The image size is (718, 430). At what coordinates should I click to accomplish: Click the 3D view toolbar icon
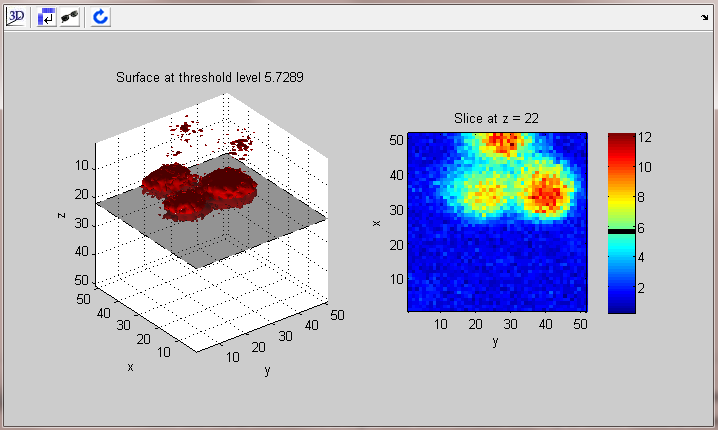pyautogui.click(x=16, y=16)
